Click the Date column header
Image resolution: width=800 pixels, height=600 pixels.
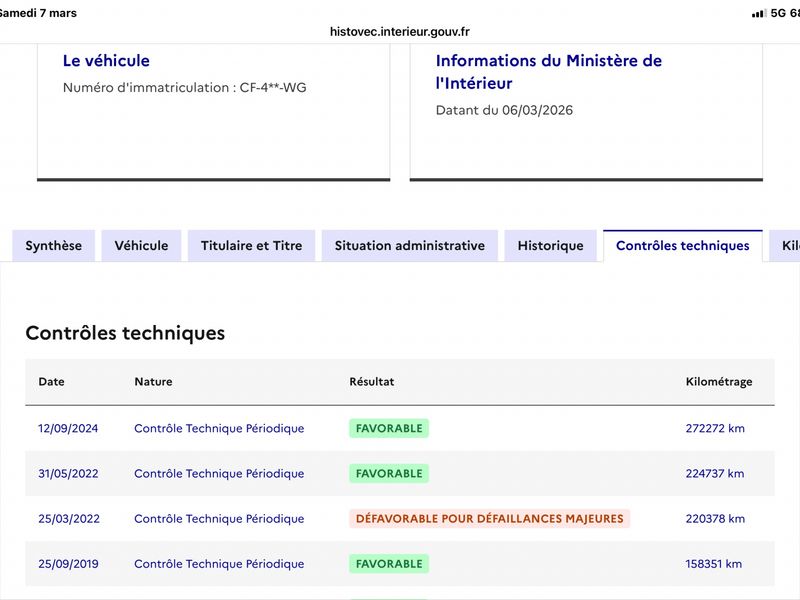tap(51, 382)
